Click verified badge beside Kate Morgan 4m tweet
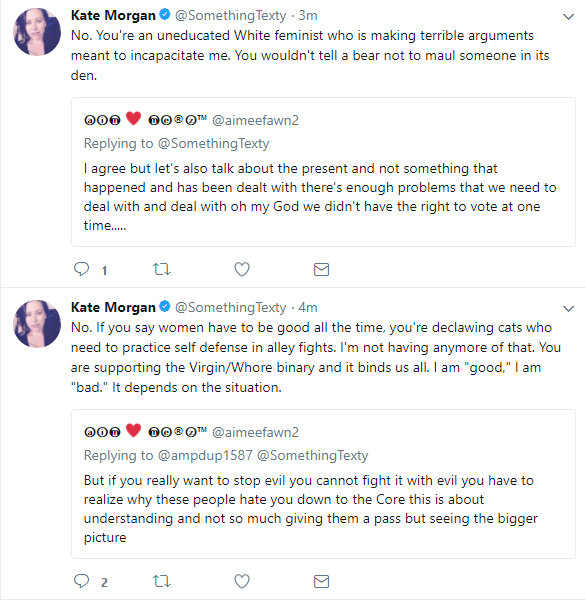This screenshot has width=585, height=600. tap(165, 307)
